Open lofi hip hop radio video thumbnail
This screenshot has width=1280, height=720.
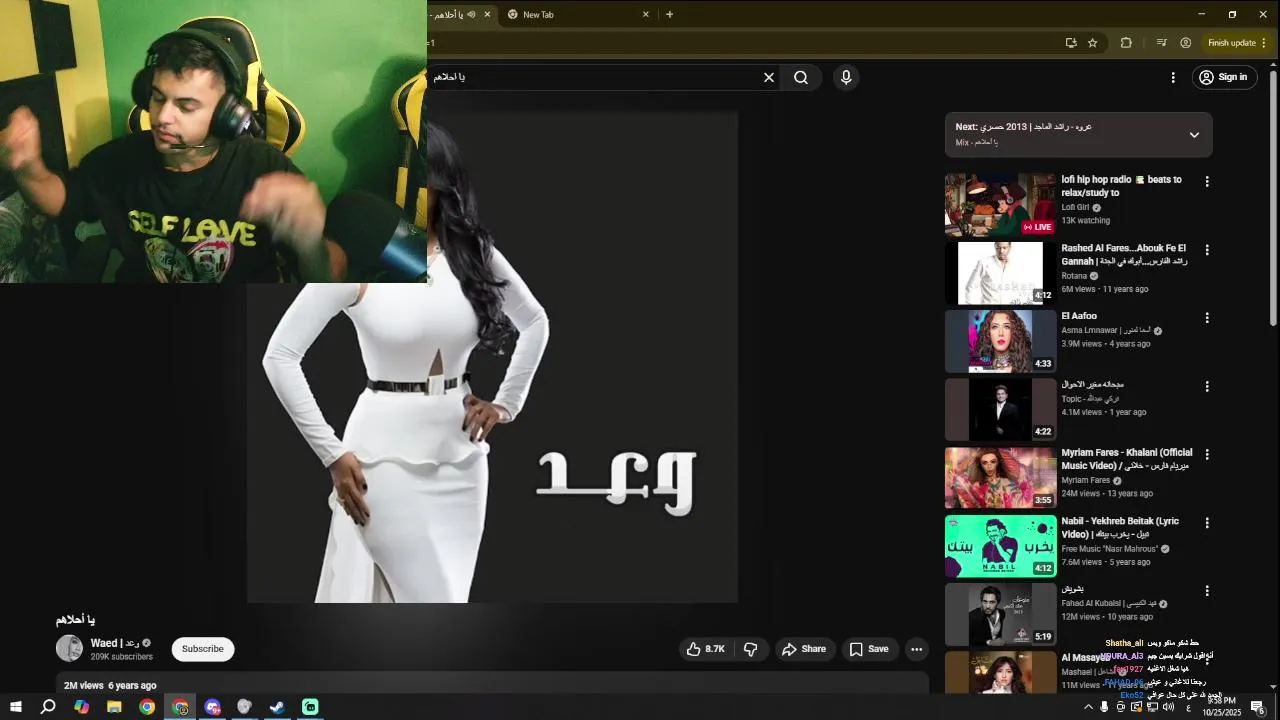1000,204
